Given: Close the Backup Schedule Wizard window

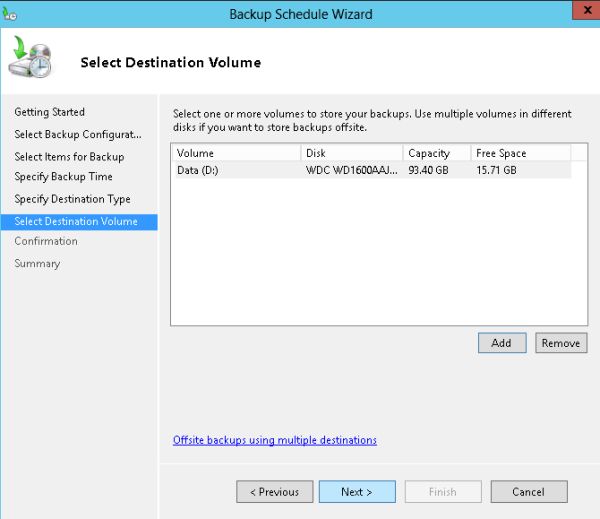Looking at the screenshot, I should pos(587,10).
